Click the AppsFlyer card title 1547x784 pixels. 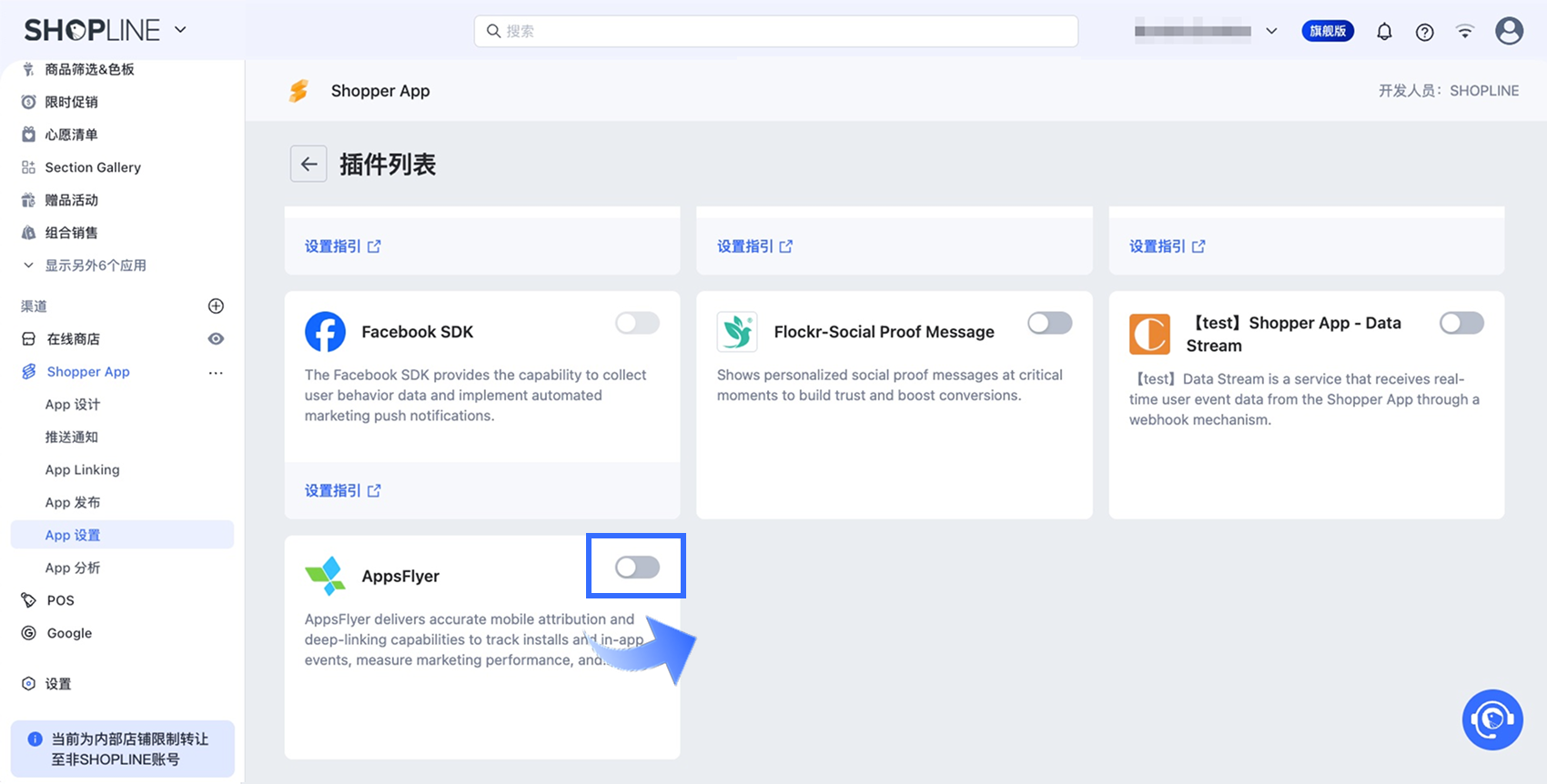tap(400, 576)
